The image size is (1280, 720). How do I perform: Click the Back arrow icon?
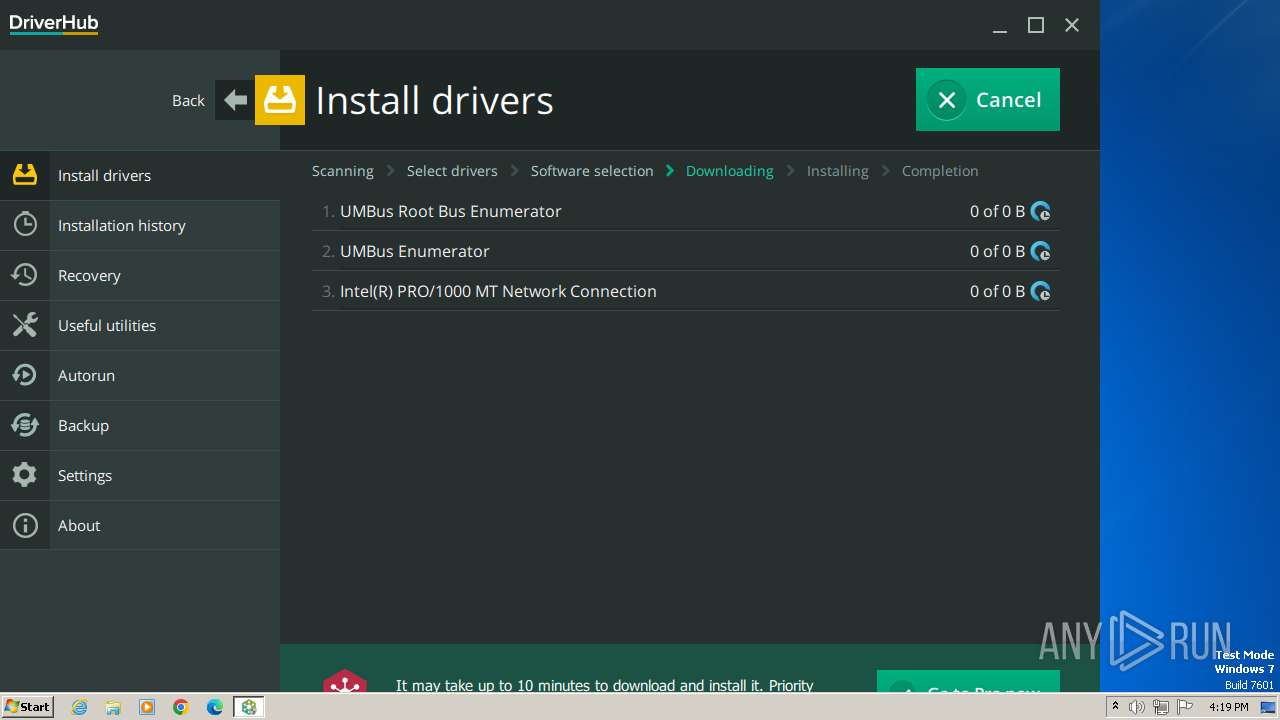tap(235, 100)
